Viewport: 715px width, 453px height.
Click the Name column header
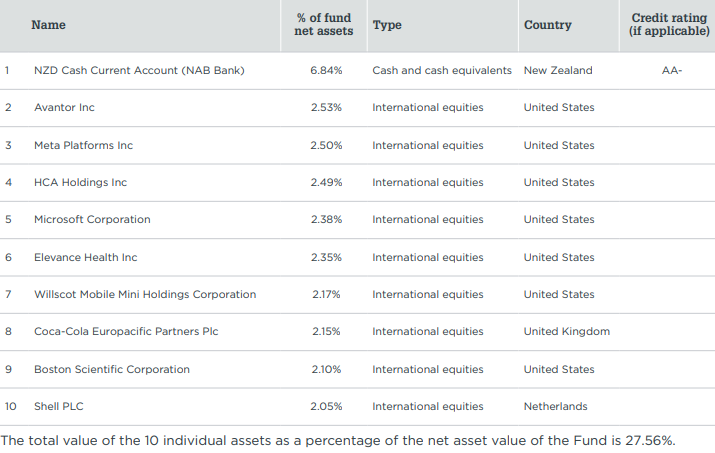coord(48,25)
